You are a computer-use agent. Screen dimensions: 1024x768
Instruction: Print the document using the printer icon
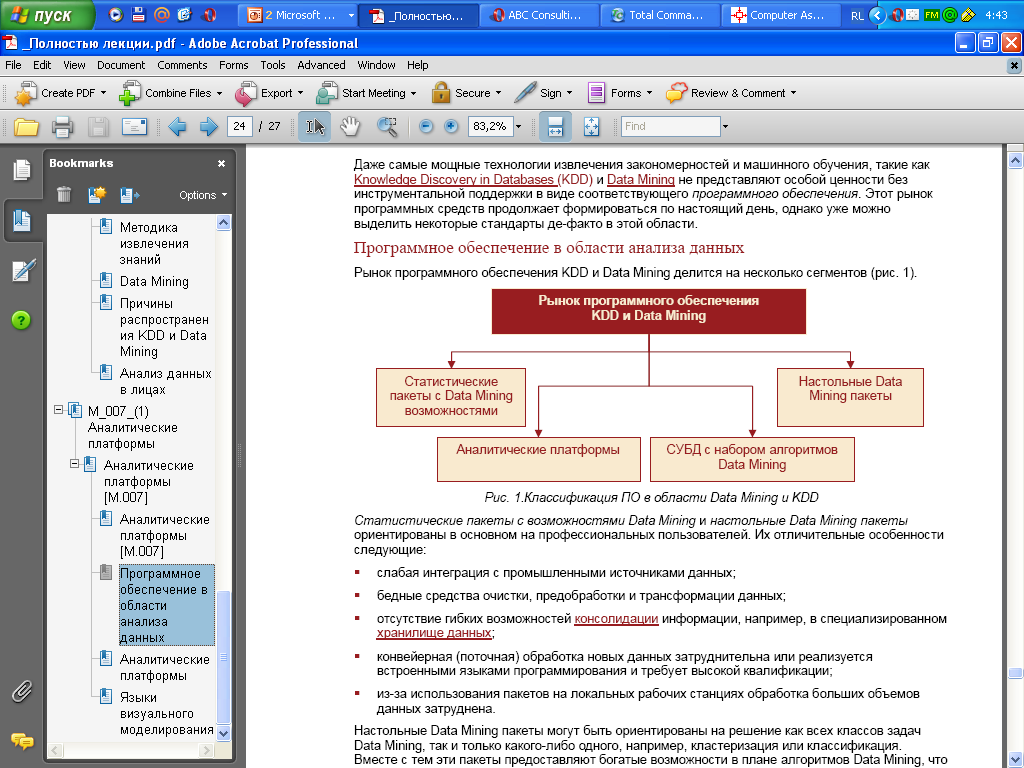62,126
